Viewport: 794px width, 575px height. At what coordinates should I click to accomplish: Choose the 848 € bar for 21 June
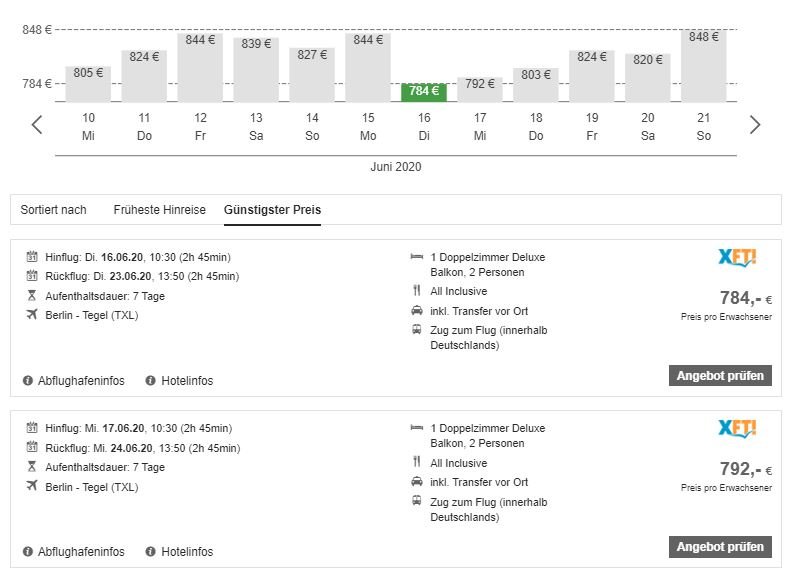coord(704,66)
